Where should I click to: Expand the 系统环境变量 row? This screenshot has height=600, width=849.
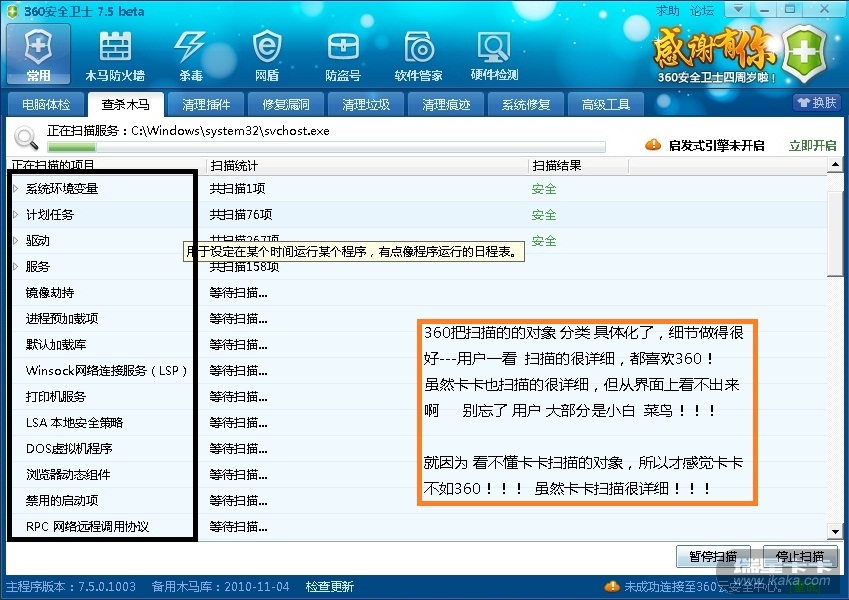click(16, 188)
